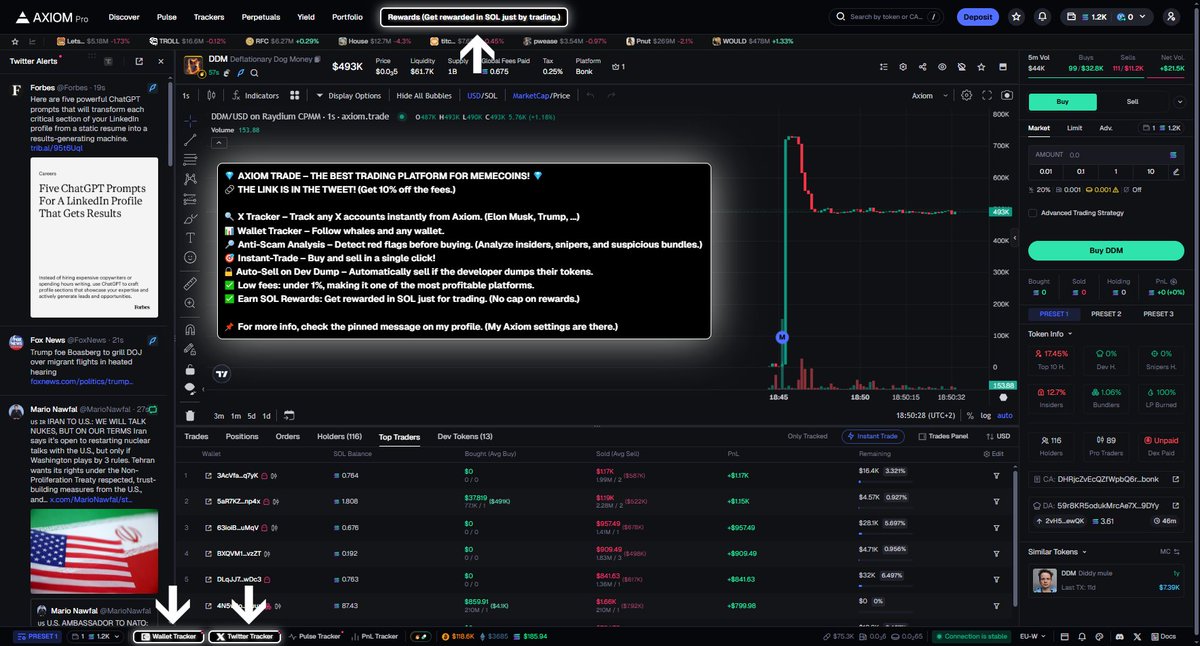Toggle the log scale on chart
The image size is (1200, 646).
(x=984, y=415)
